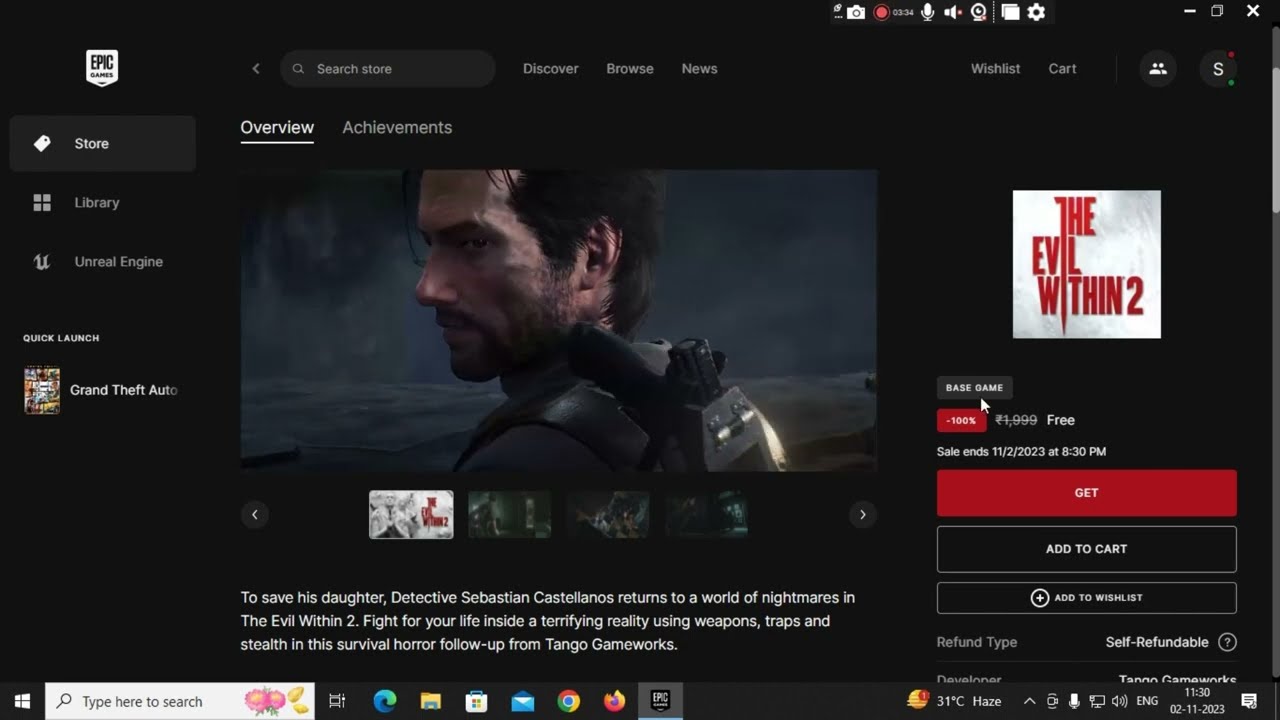
Task: Click the ENG language indicator
Action: tap(1148, 701)
